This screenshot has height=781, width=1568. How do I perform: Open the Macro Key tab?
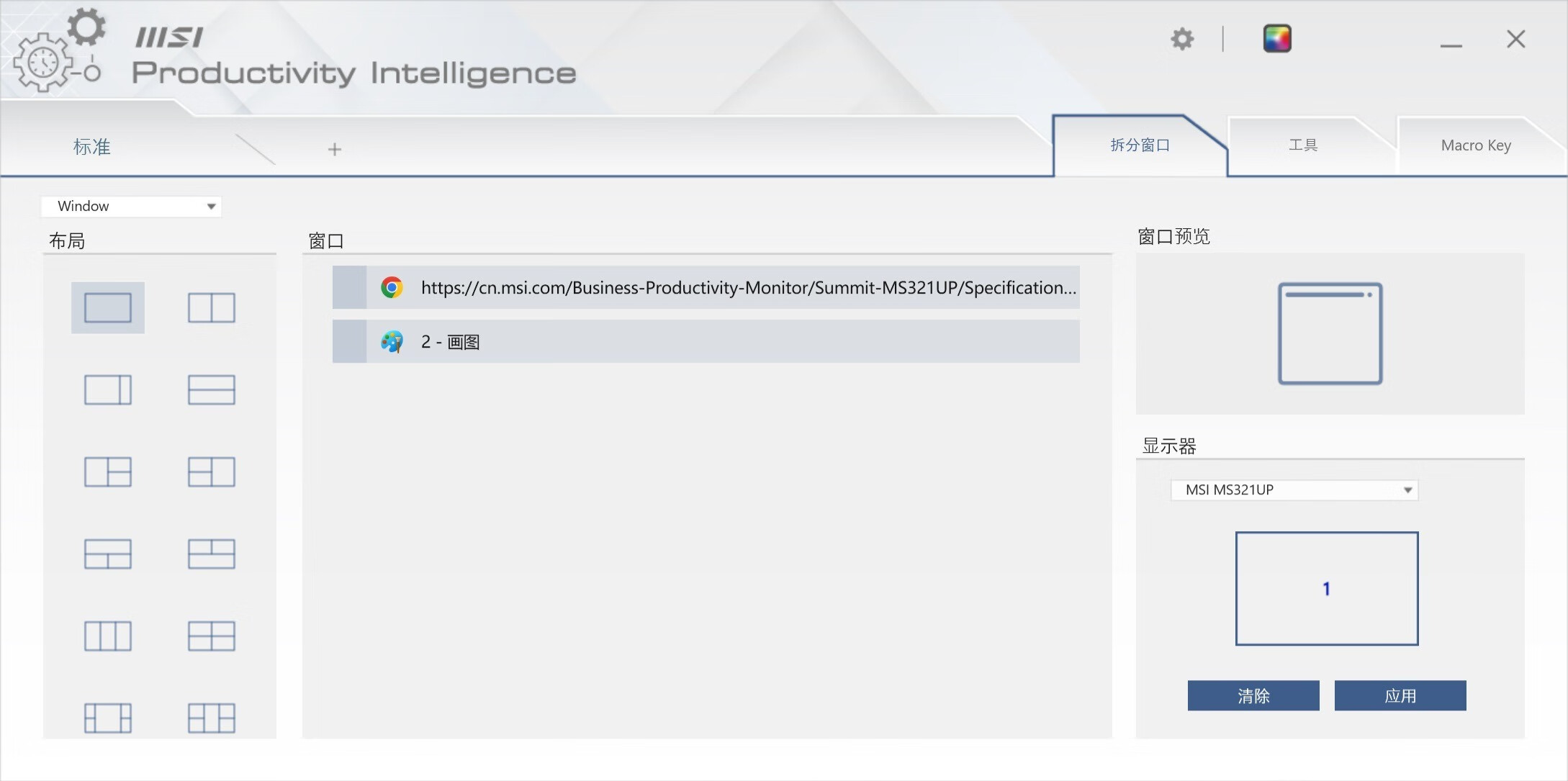[1476, 145]
